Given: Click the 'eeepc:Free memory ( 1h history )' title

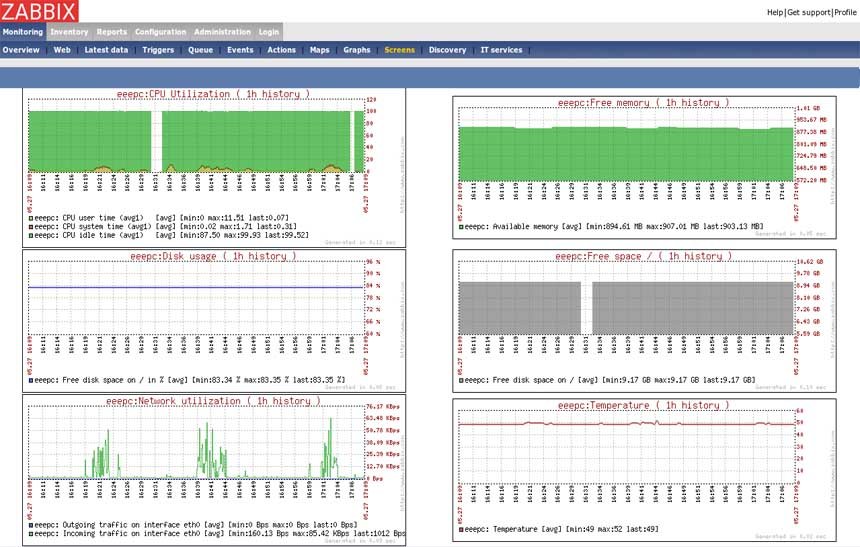Looking at the screenshot, I should tap(643, 103).
